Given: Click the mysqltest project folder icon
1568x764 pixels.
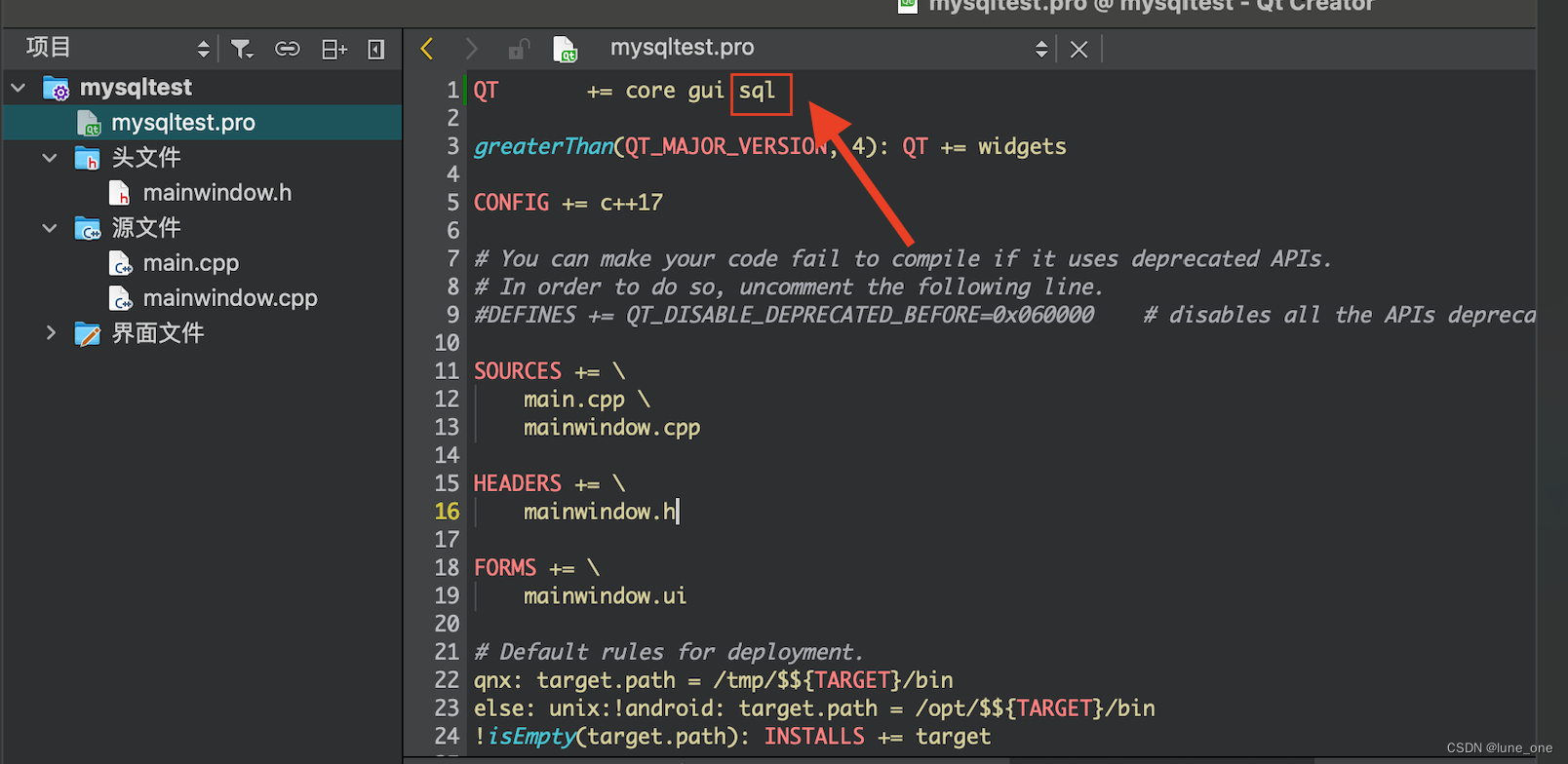Looking at the screenshot, I should pos(57,89).
